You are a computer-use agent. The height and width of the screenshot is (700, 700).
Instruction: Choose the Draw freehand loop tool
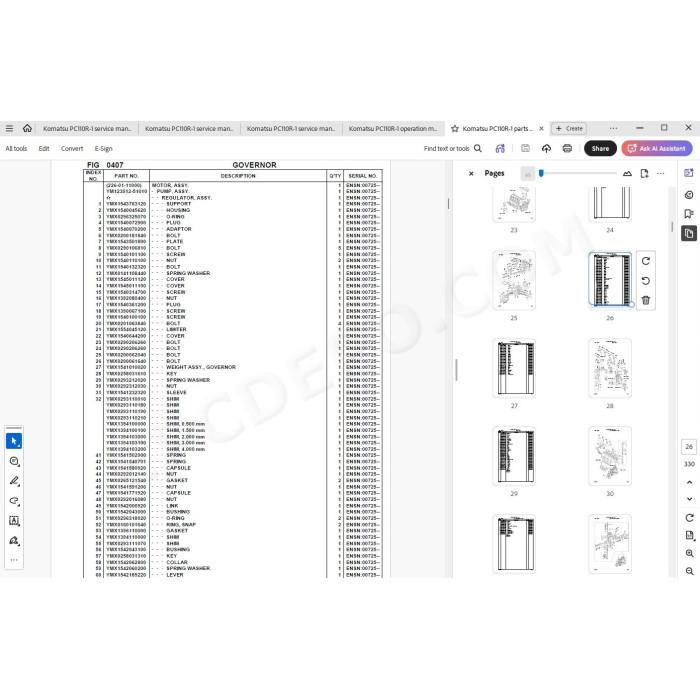point(14,501)
